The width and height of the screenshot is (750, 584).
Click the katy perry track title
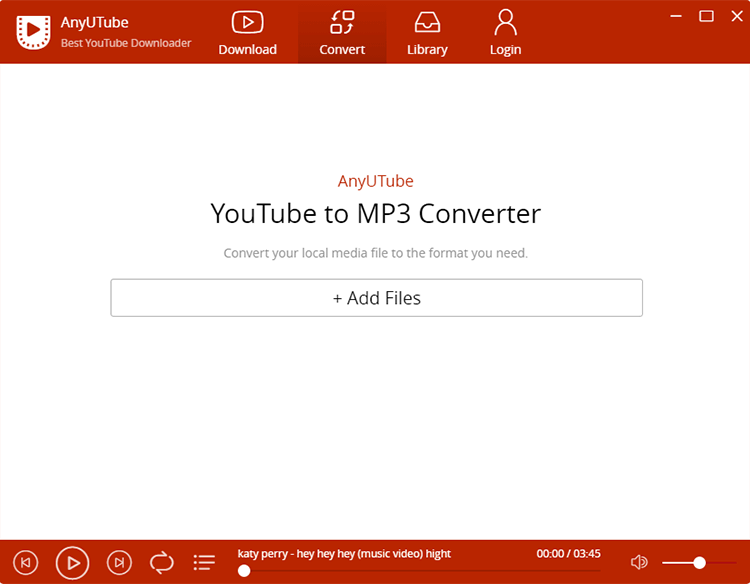(x=344, y=553)
